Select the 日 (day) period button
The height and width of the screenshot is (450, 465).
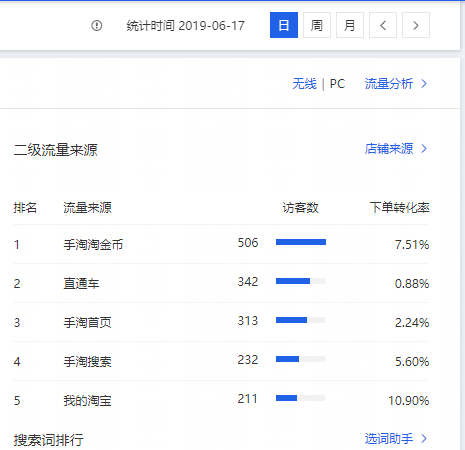pos(284,25)
